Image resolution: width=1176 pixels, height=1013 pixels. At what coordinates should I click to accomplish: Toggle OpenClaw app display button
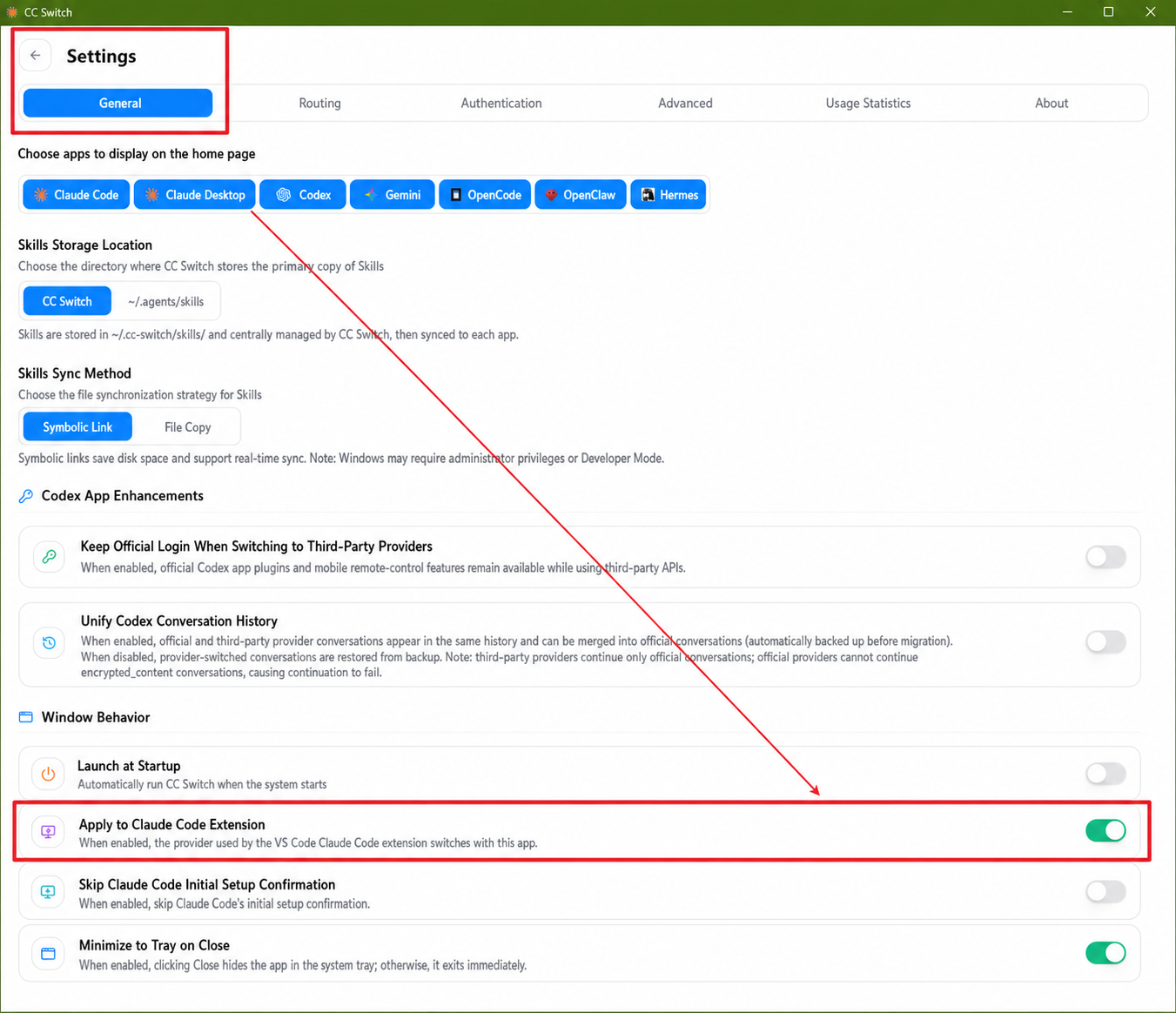[x=581, y=195]
